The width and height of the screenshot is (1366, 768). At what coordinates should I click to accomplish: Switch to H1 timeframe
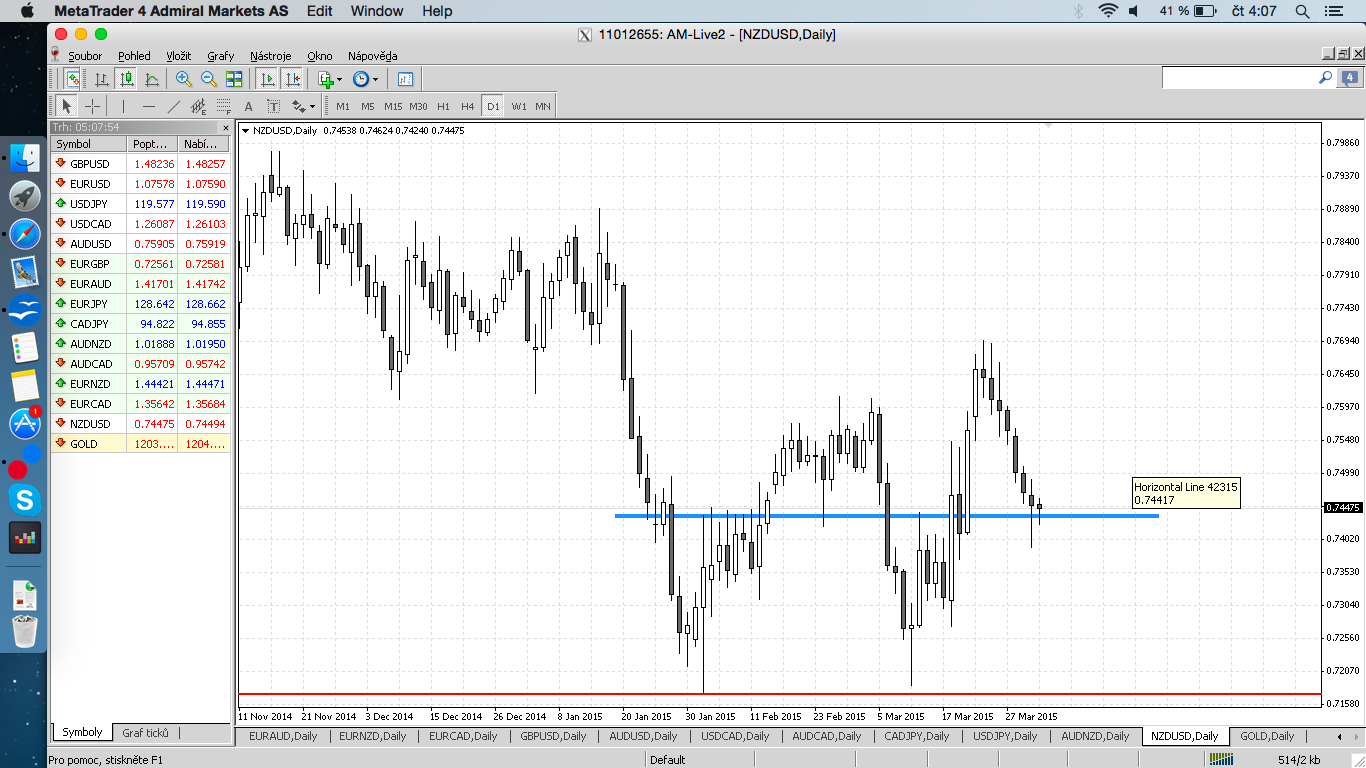[x=443, y=106]
